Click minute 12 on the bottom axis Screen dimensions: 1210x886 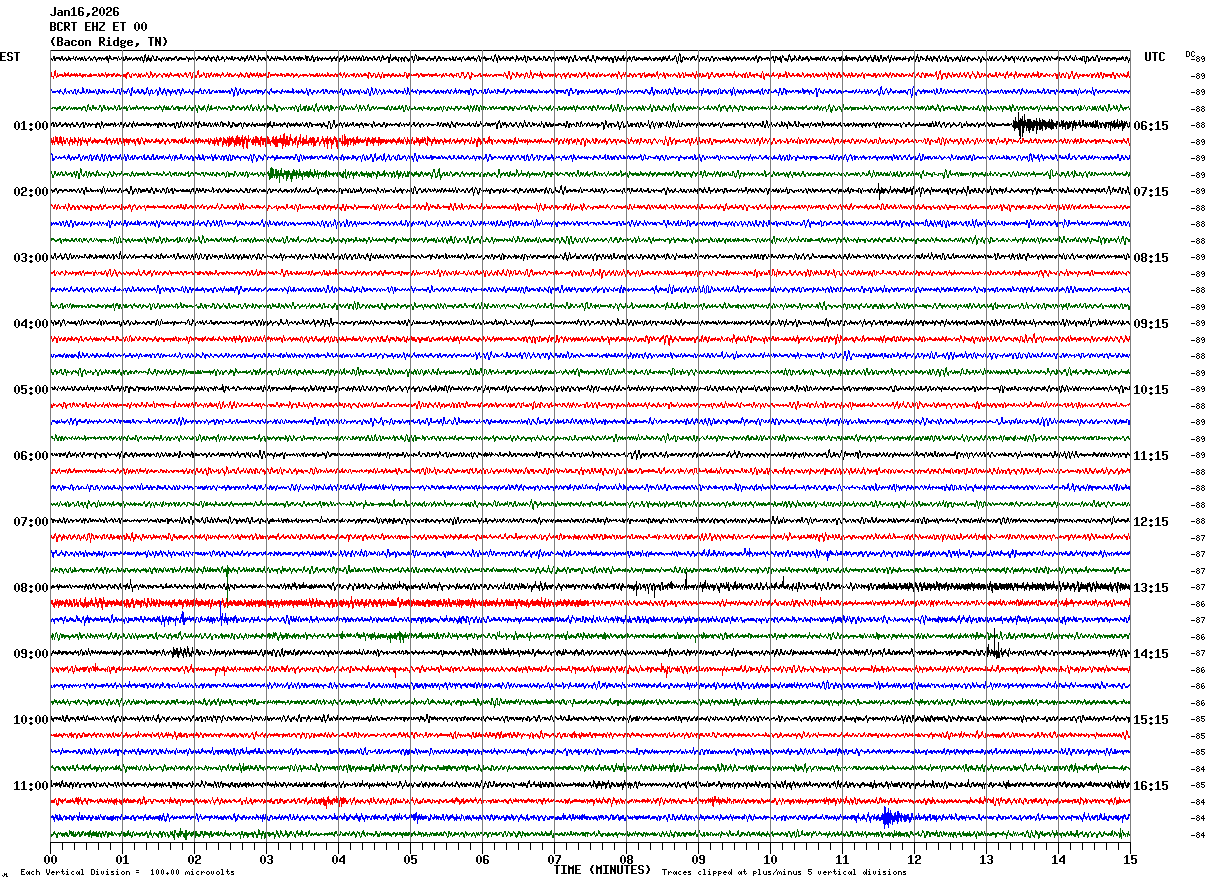tap(914, 859)
